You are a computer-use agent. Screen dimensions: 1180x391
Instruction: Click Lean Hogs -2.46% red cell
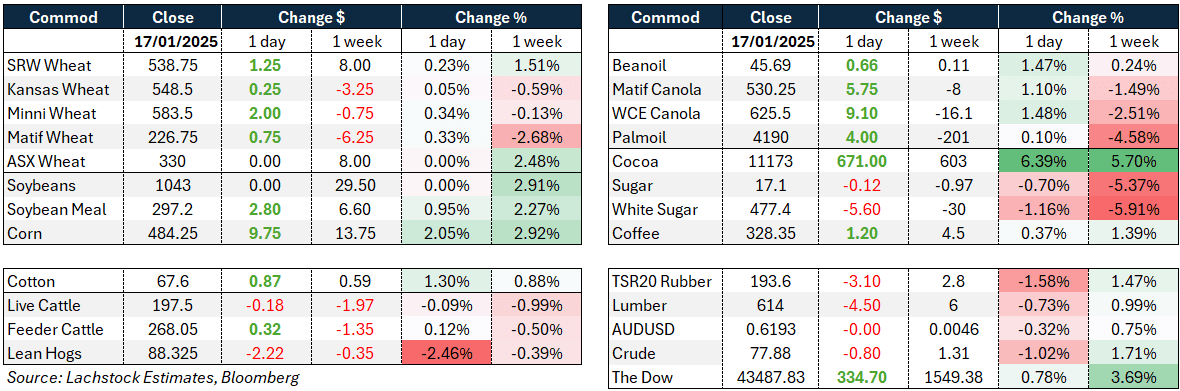click(x=446, y=354)
